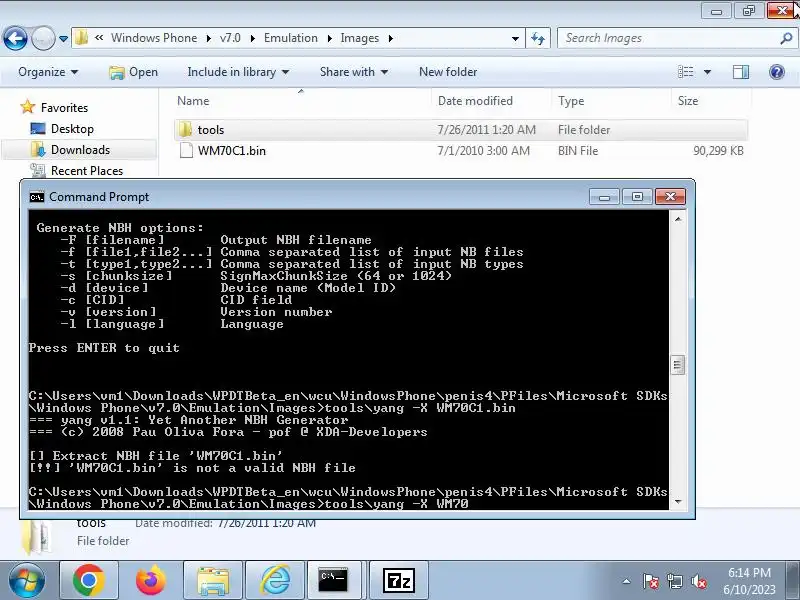Select Recent Places in navigation pane
This screenshot has height=600, width=800.
tap(87, 170)
